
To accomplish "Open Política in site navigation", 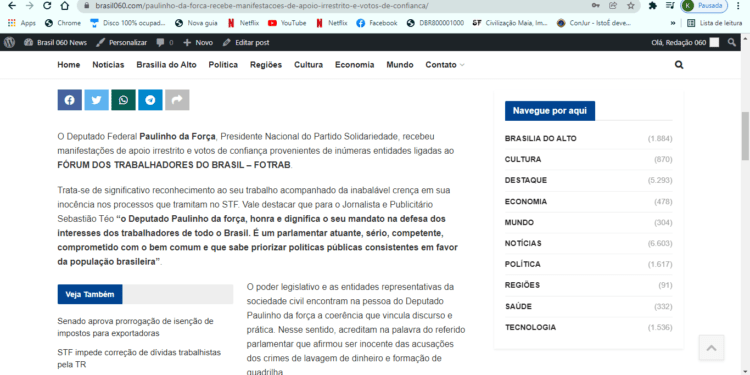I will tap(223, 65).
